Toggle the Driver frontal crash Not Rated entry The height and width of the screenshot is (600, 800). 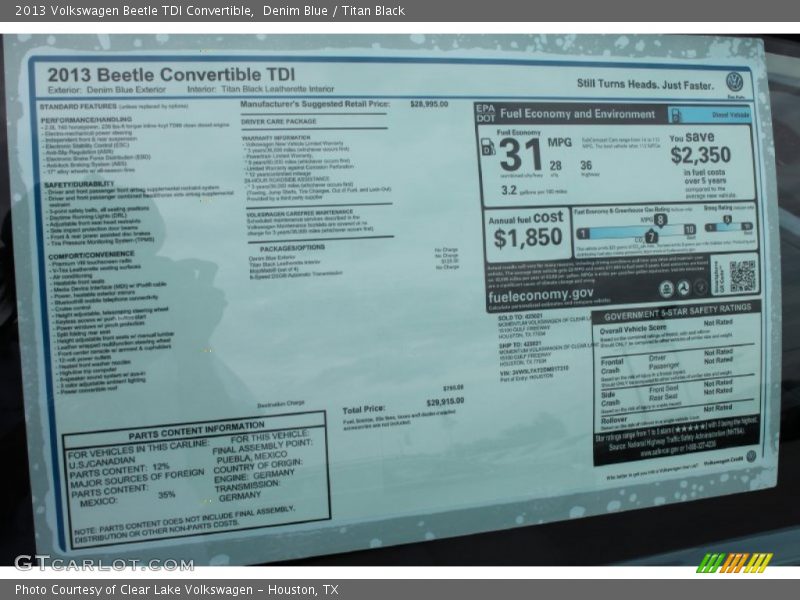coord(717,353)
